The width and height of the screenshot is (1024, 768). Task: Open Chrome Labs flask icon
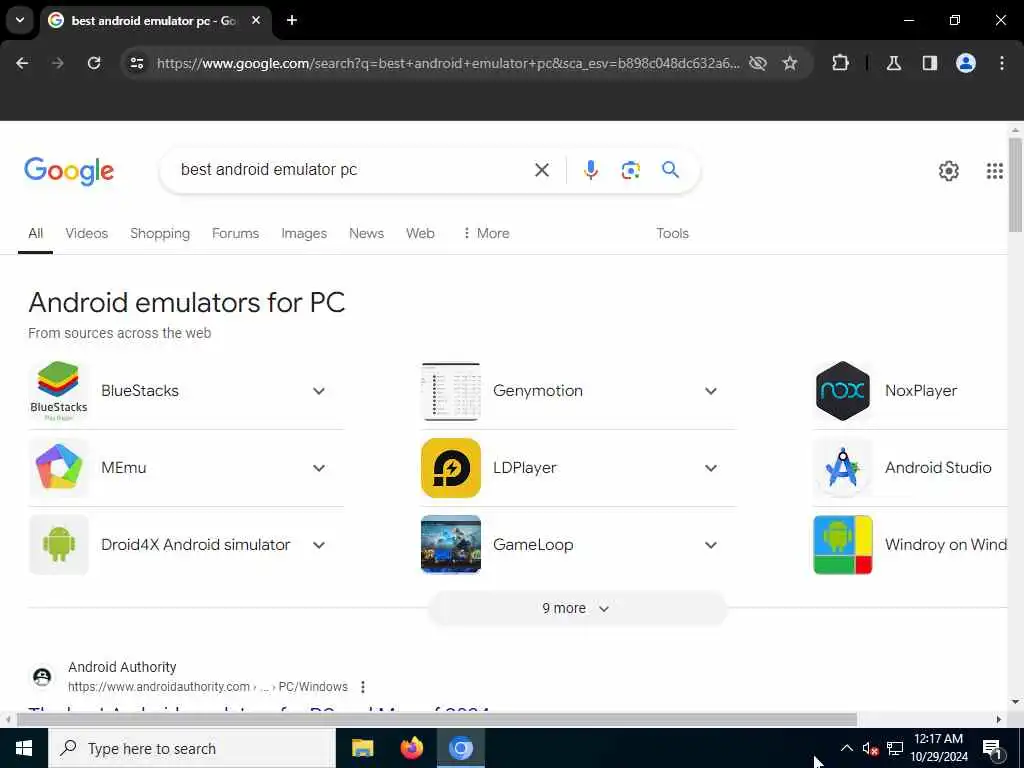[x=894, y=63]
